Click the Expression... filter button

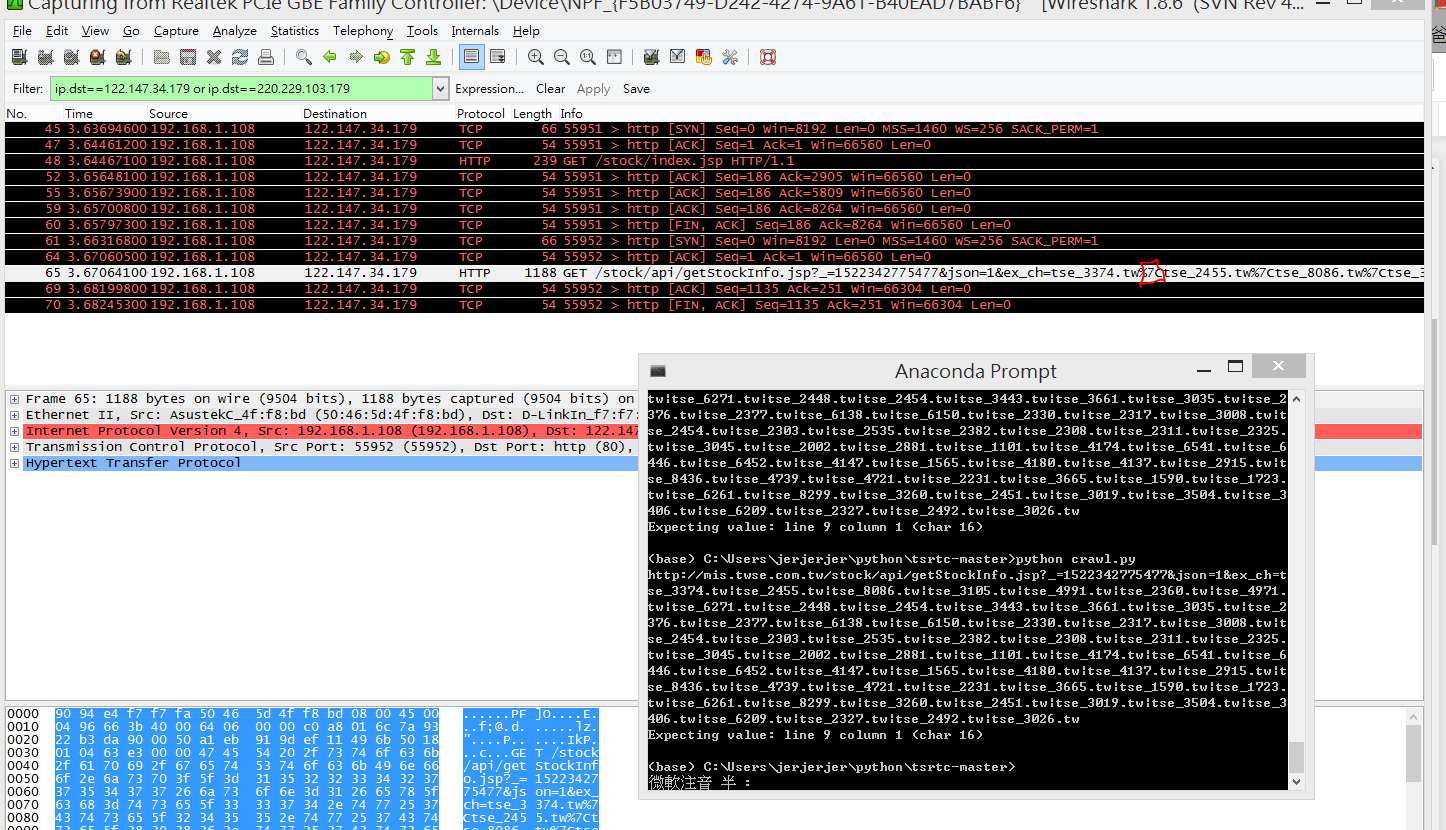(489, 89)
